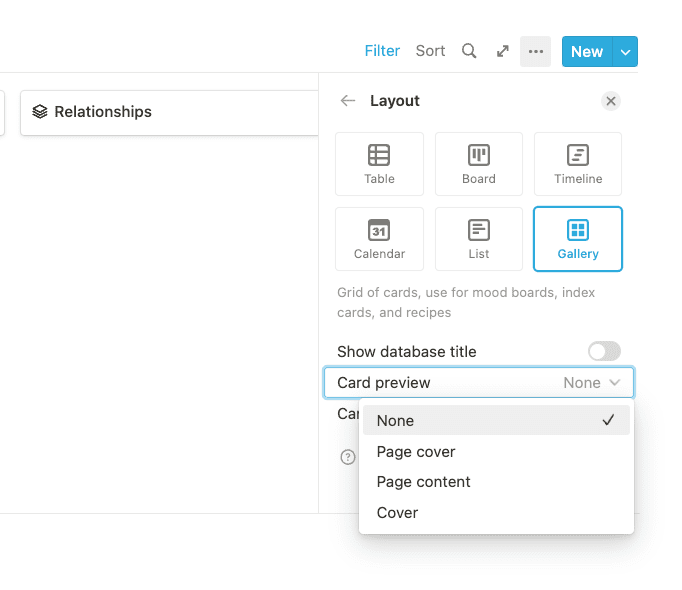This screenshot has width=682, height=590.
Task: Select the Gallery layout
Action: pyautogui.click(x=578, y=239)
